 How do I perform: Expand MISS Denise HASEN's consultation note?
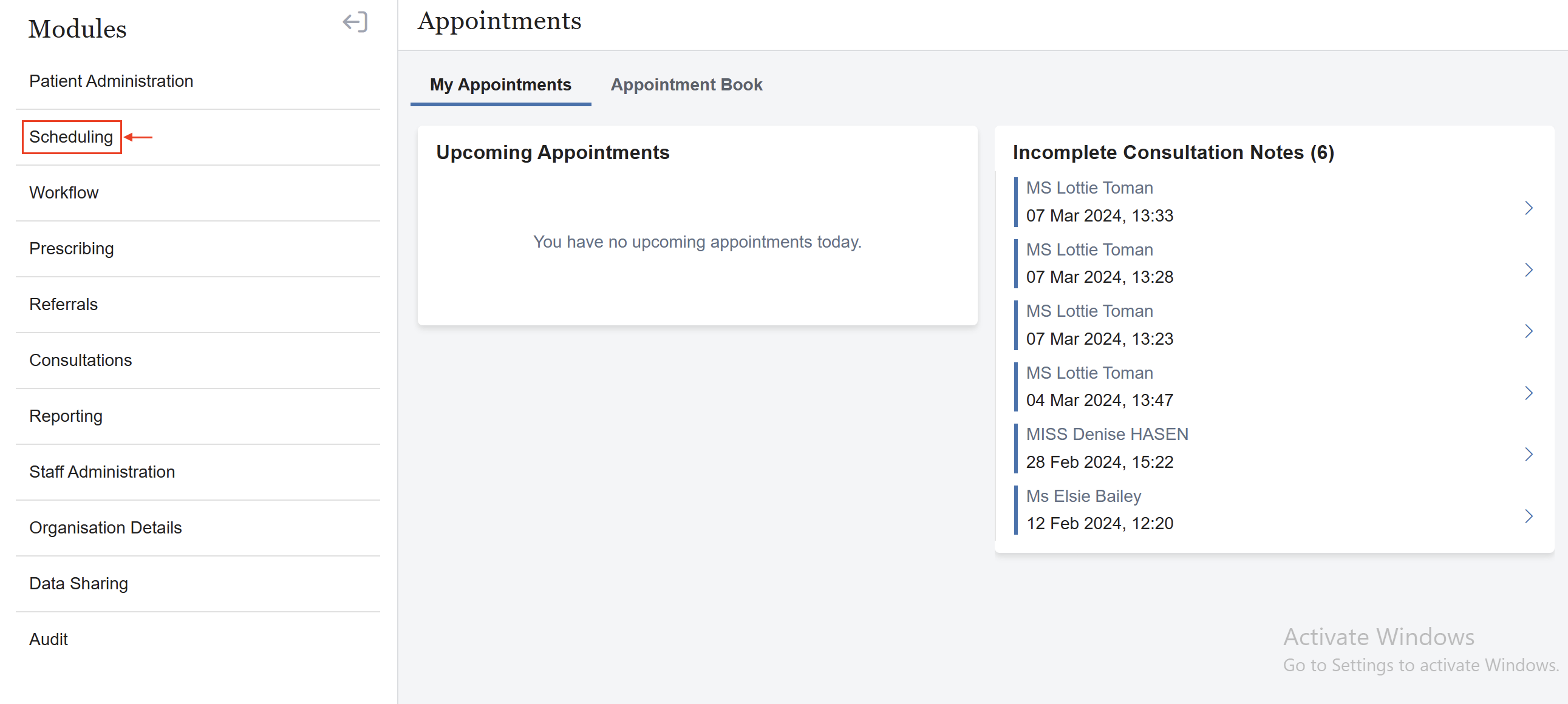click(1530, 454)
